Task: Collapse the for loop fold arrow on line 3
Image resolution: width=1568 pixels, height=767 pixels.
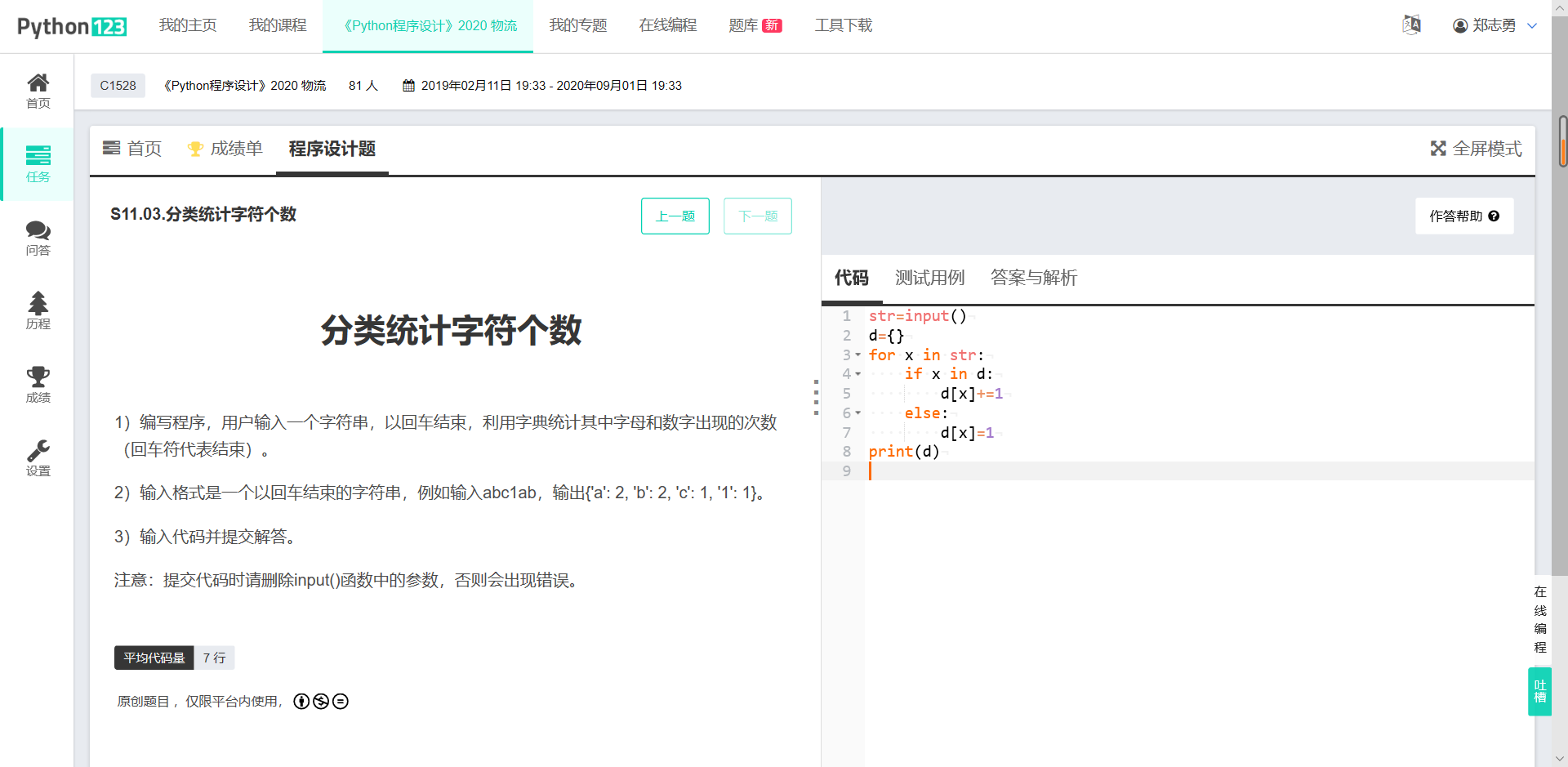Action: tap(857, 355)
